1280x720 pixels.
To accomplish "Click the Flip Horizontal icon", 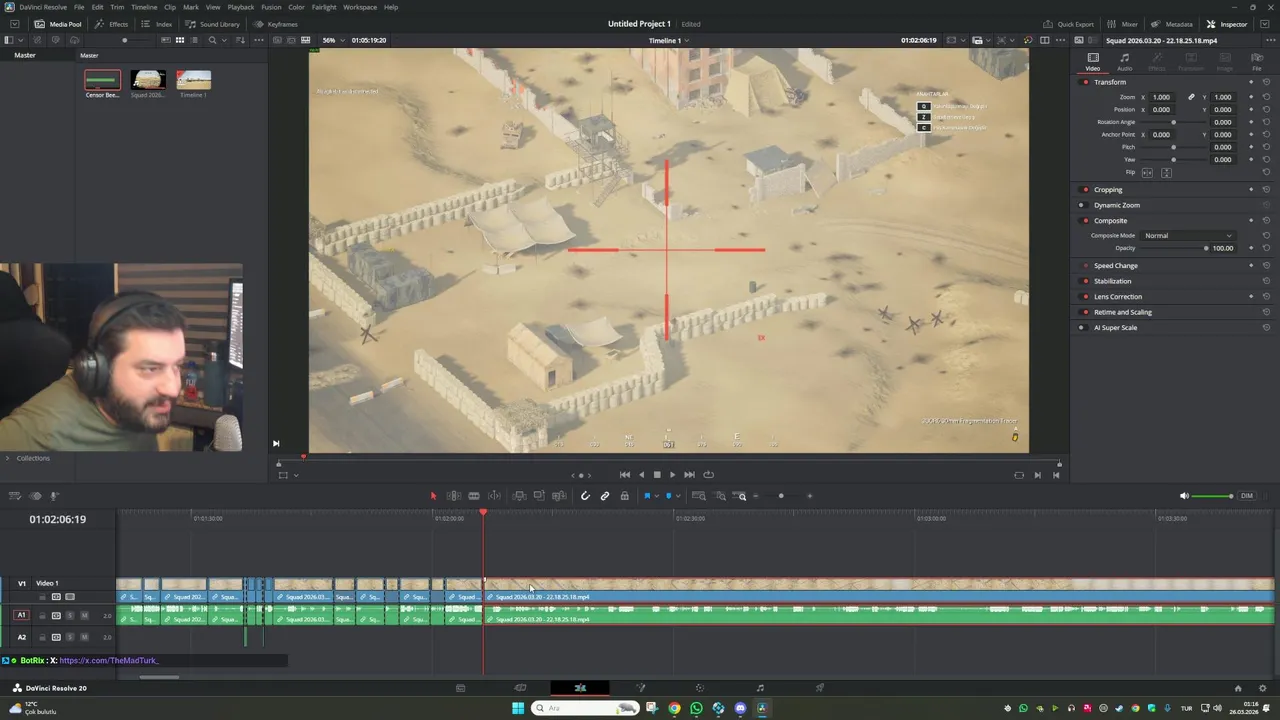I will click(x=1147, y=173).
